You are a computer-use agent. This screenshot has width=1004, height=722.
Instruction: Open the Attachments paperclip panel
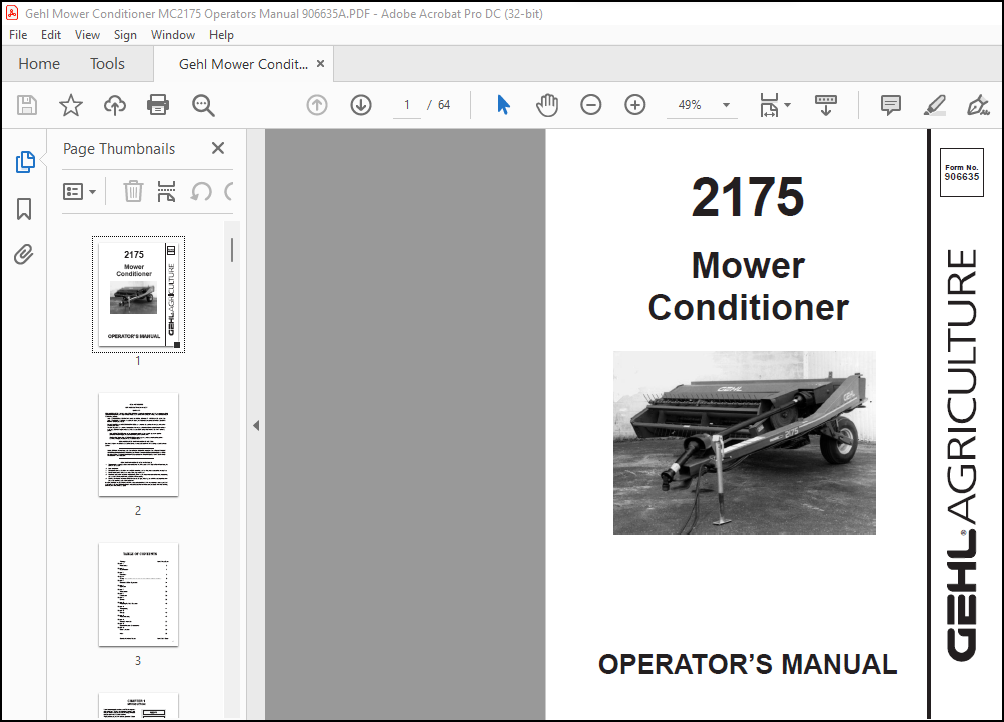click(x=24, y=255)
